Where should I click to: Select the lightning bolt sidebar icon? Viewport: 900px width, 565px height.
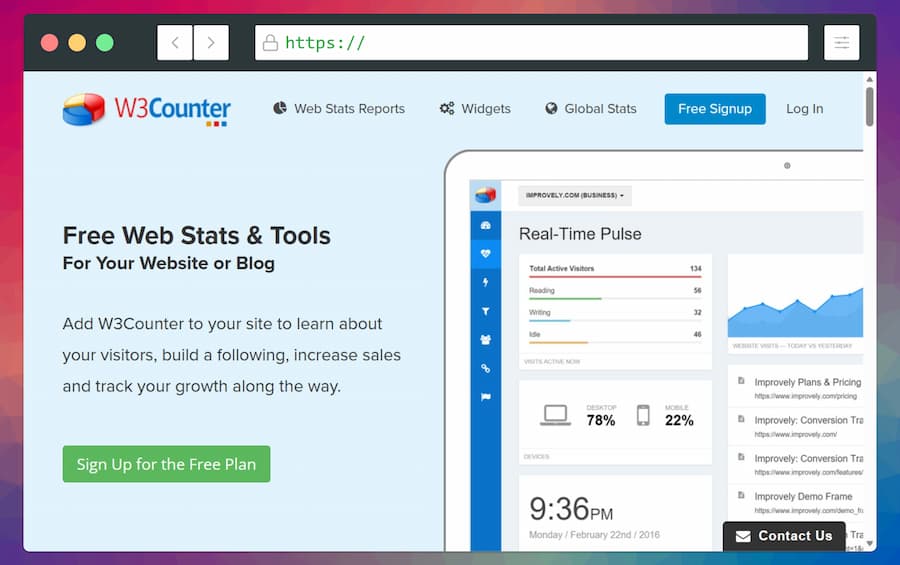[x=486, y=283]
